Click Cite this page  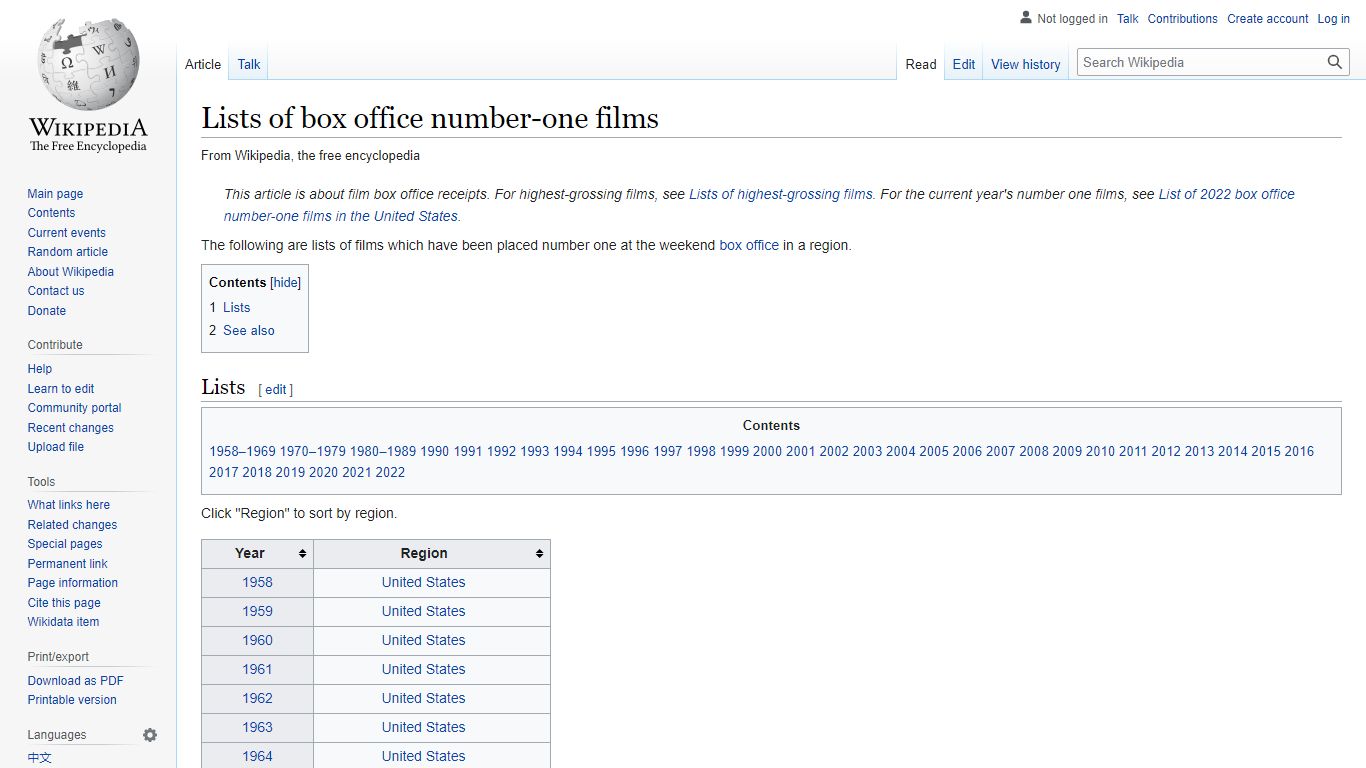(x=64, y=603)
